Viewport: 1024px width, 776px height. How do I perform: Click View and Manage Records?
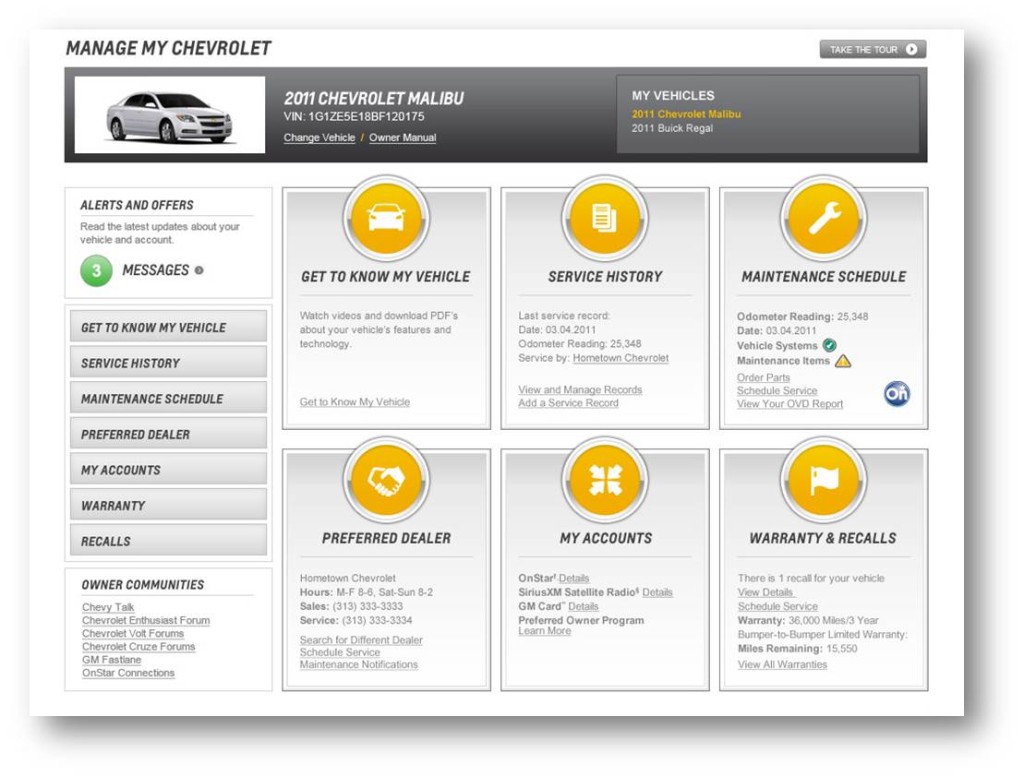(x=580, y=389)
